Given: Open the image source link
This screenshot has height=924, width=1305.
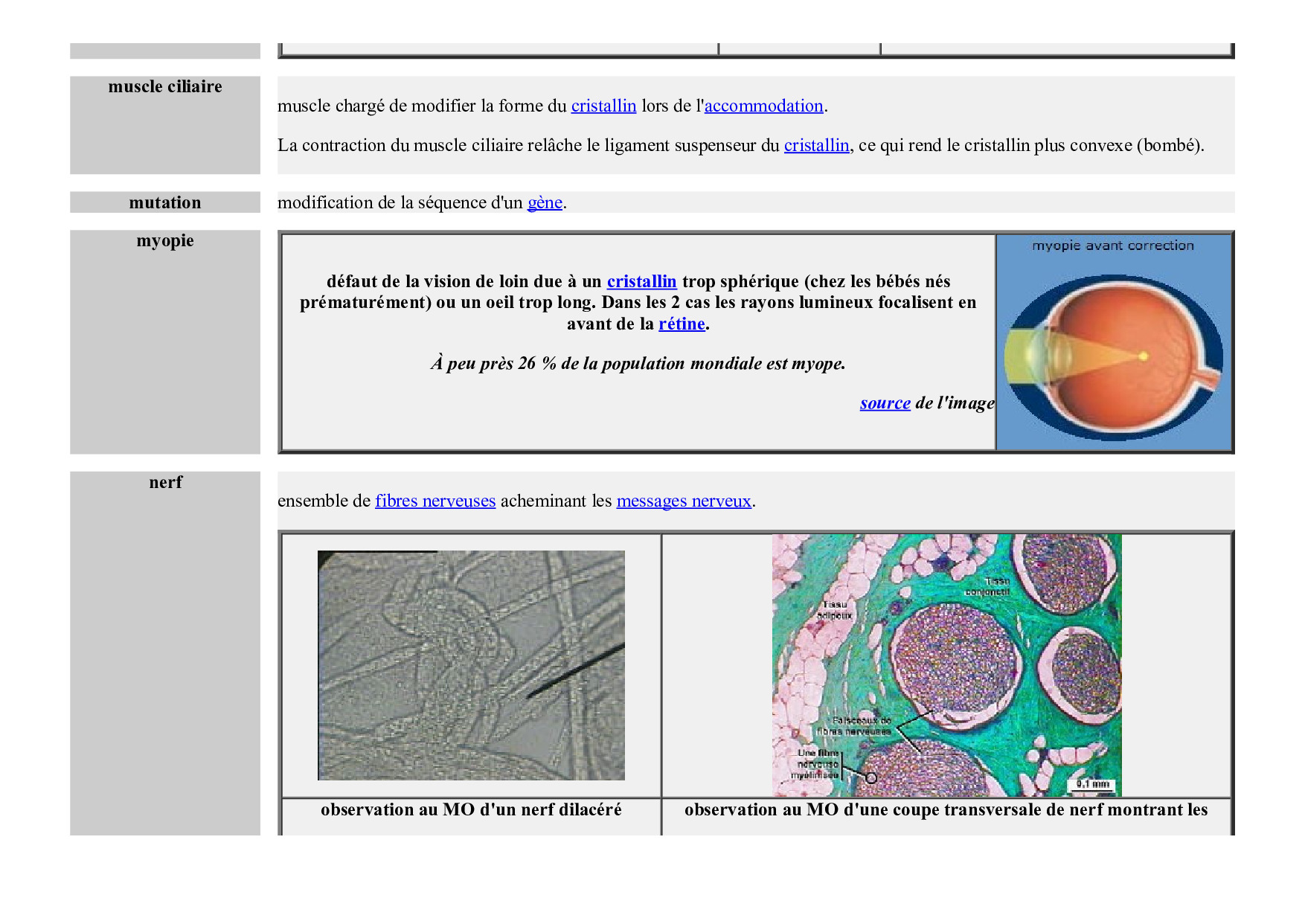Looking at the screenshot, I should [885, 402].
